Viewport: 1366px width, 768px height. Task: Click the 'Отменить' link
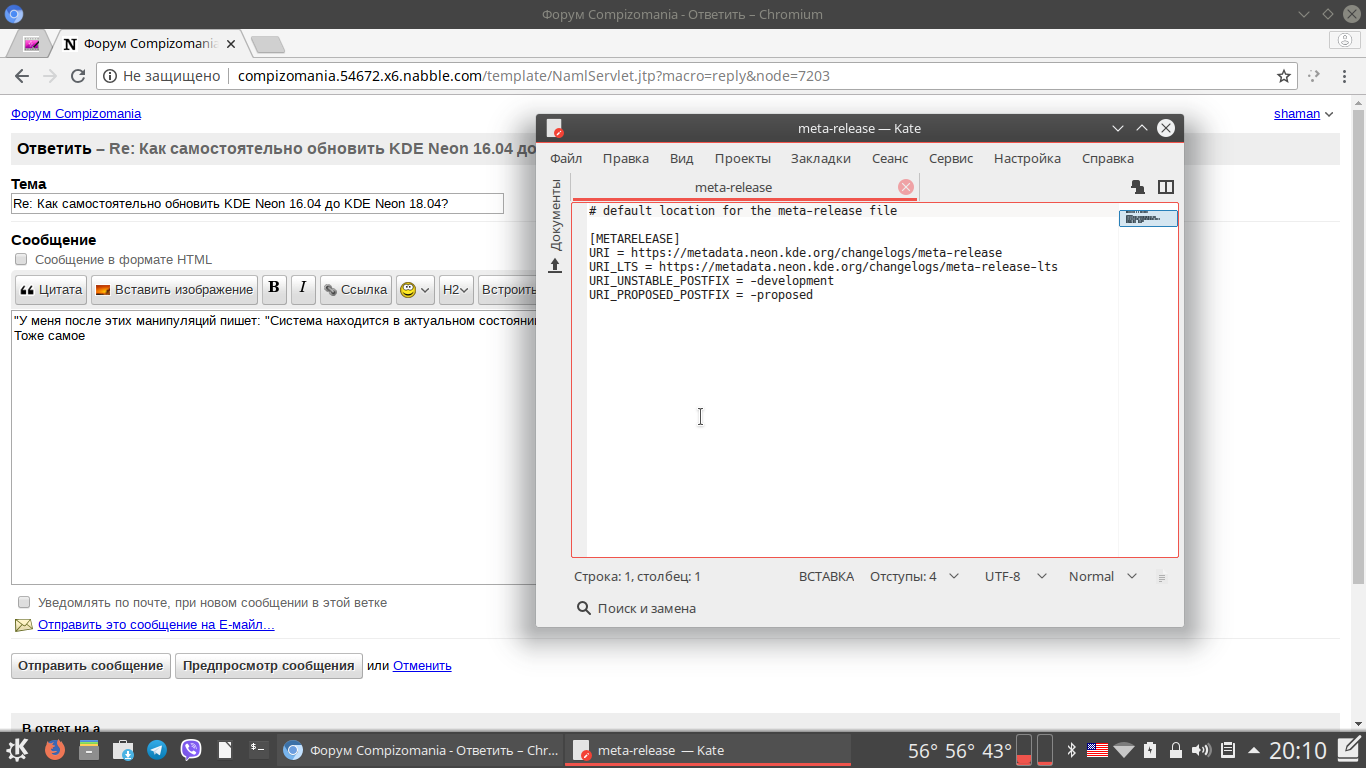pos(422,666)
